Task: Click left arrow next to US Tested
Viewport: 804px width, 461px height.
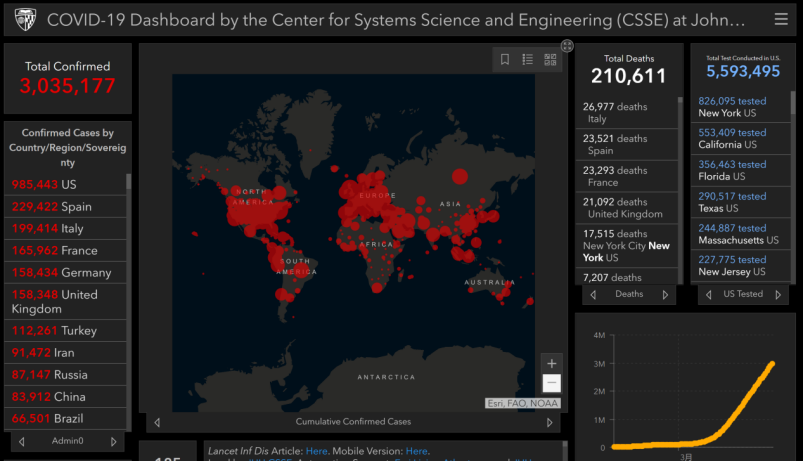Action: click(x=709, y=295)
